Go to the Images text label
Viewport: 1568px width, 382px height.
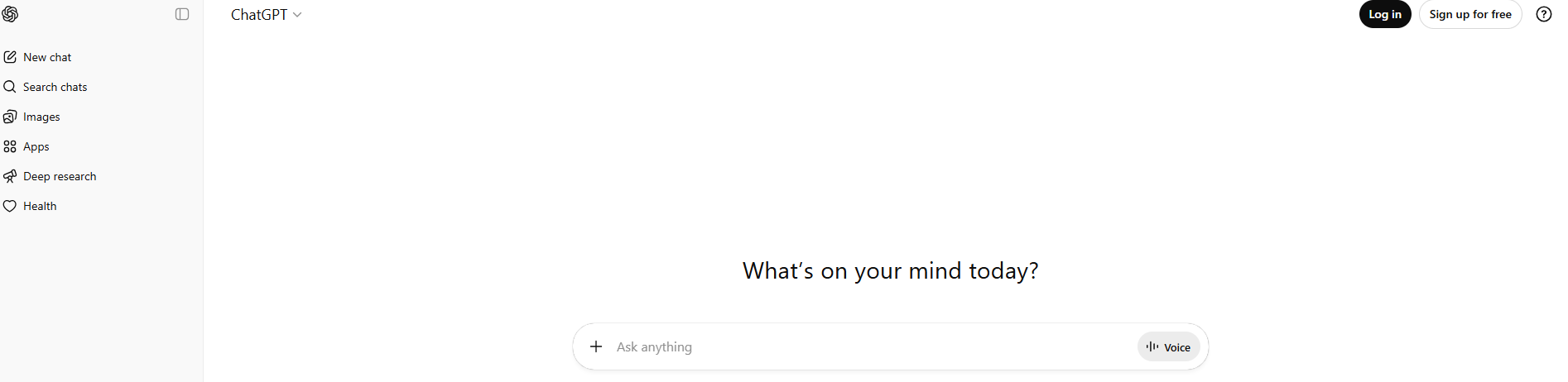pyautogui.click(x=41, y=117)
